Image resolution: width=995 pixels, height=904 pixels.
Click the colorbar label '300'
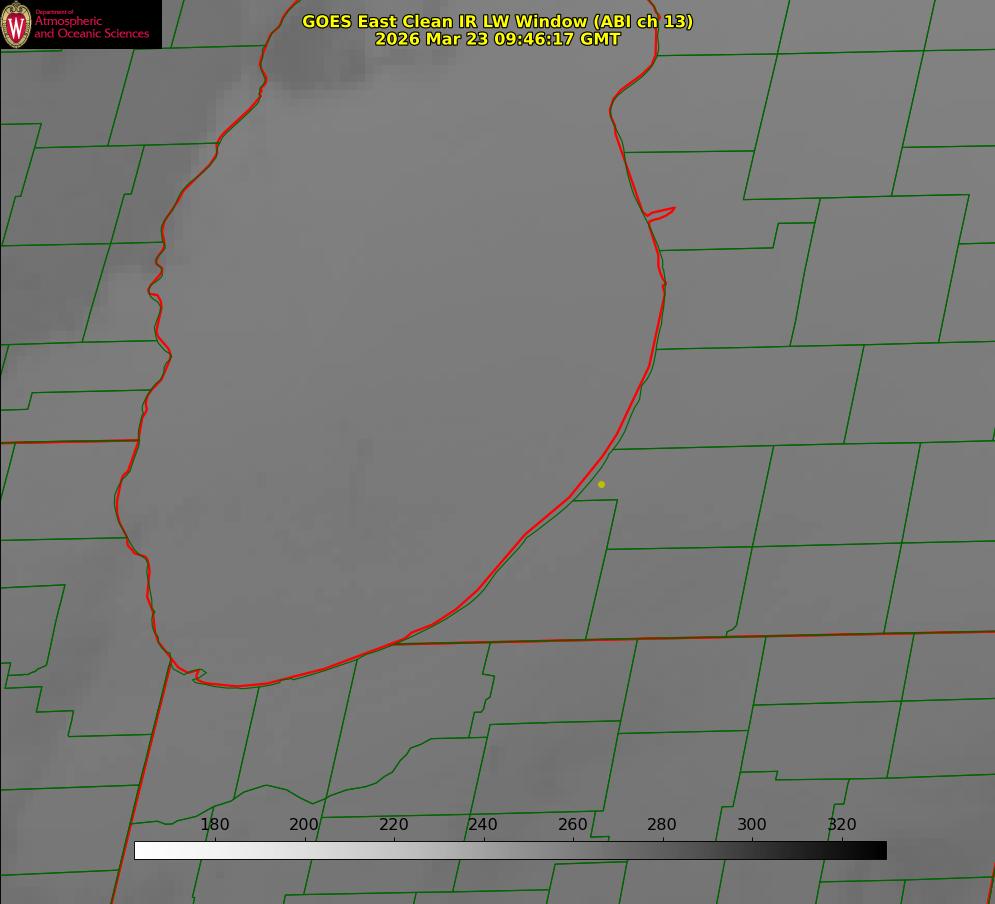[x=752, y=825]
